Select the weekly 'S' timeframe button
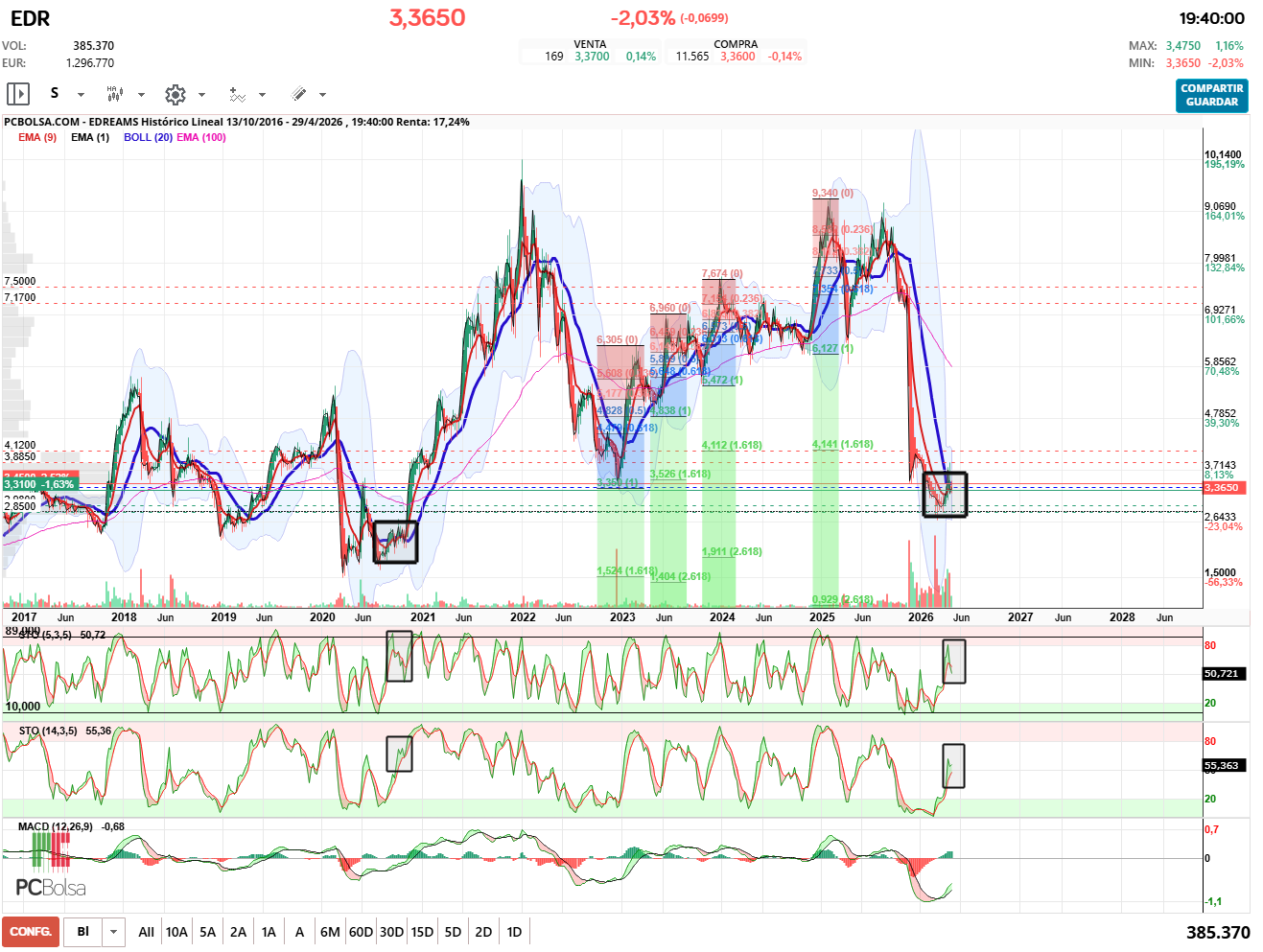 55,93
